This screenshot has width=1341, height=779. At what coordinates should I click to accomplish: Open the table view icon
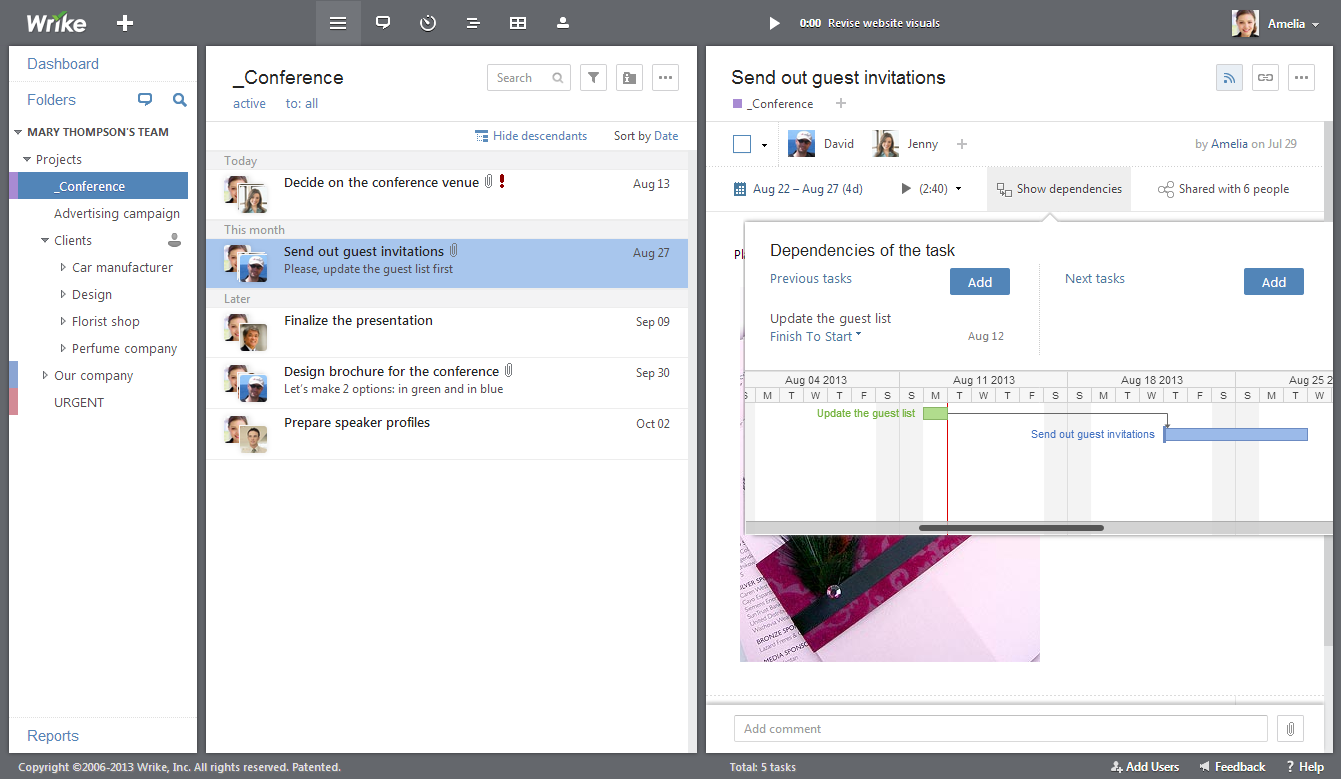[x=518, y=23]
